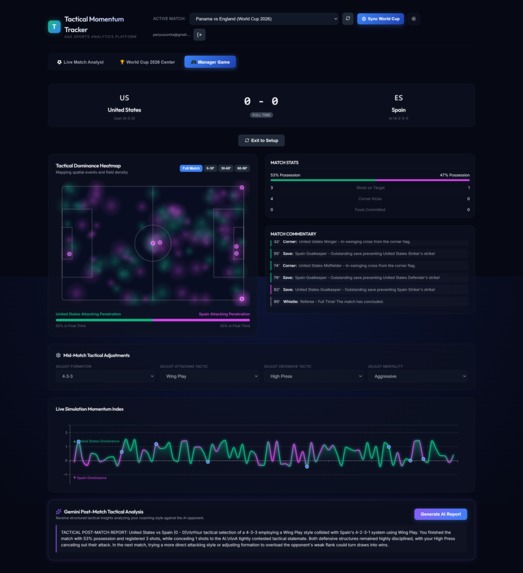Click the 79' Save commentary entry
The height and width of the screenshot is (573, 523).
(x=369, y=277)
